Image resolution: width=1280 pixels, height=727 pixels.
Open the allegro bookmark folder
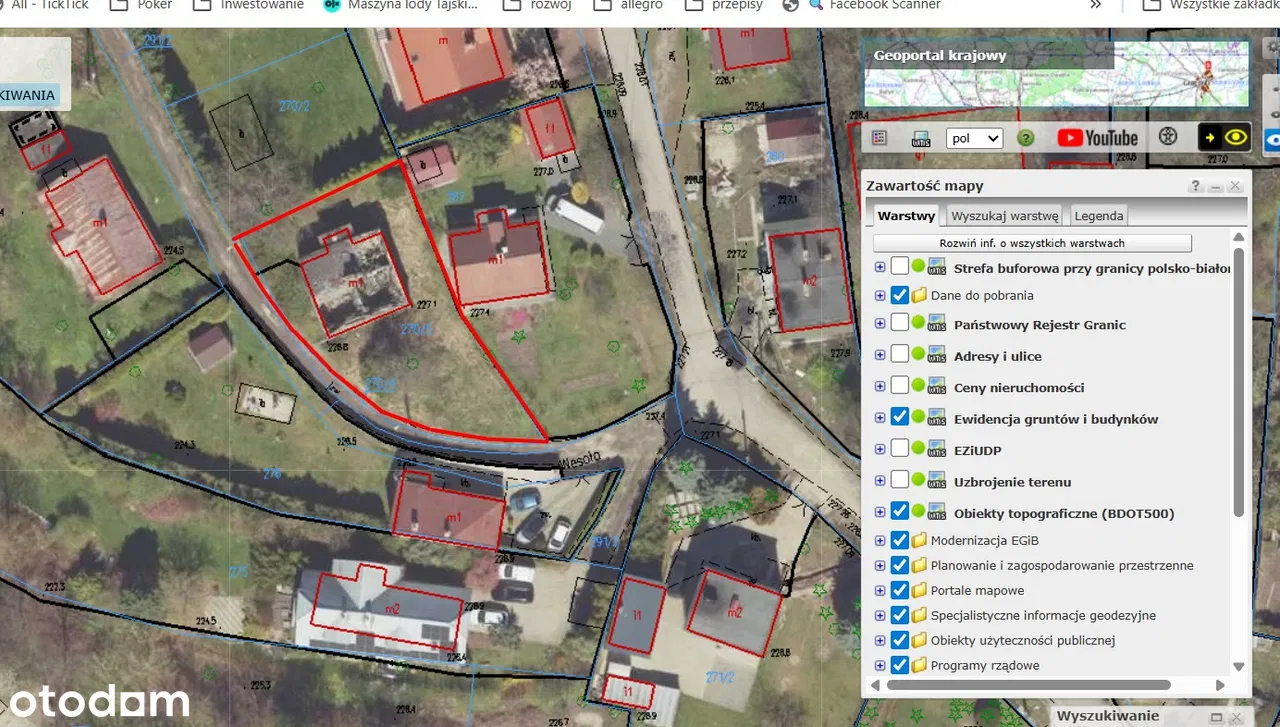click(x=628, y=5)
